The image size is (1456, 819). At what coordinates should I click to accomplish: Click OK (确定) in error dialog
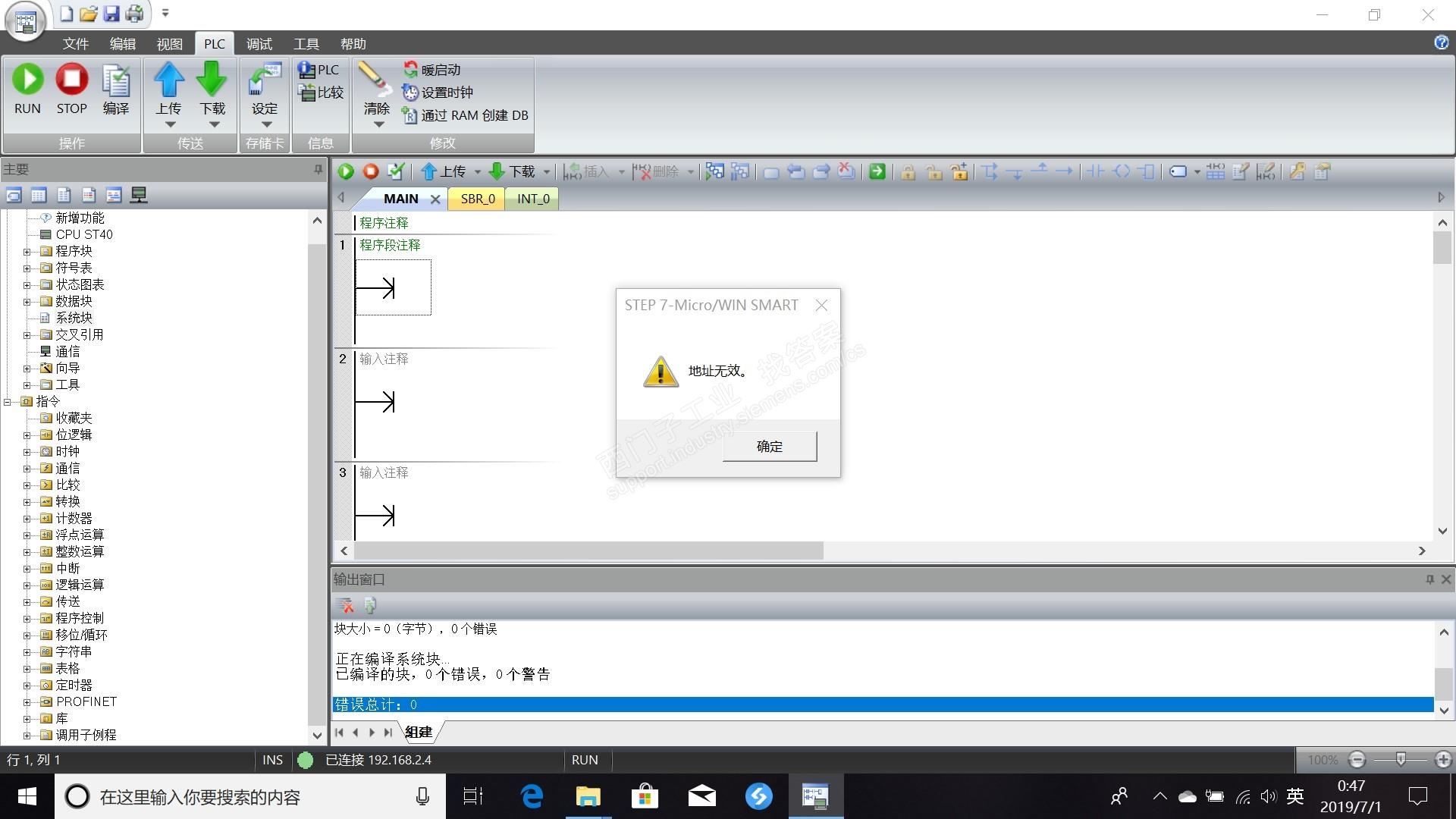pyautogui.click(x=769, y=446)
